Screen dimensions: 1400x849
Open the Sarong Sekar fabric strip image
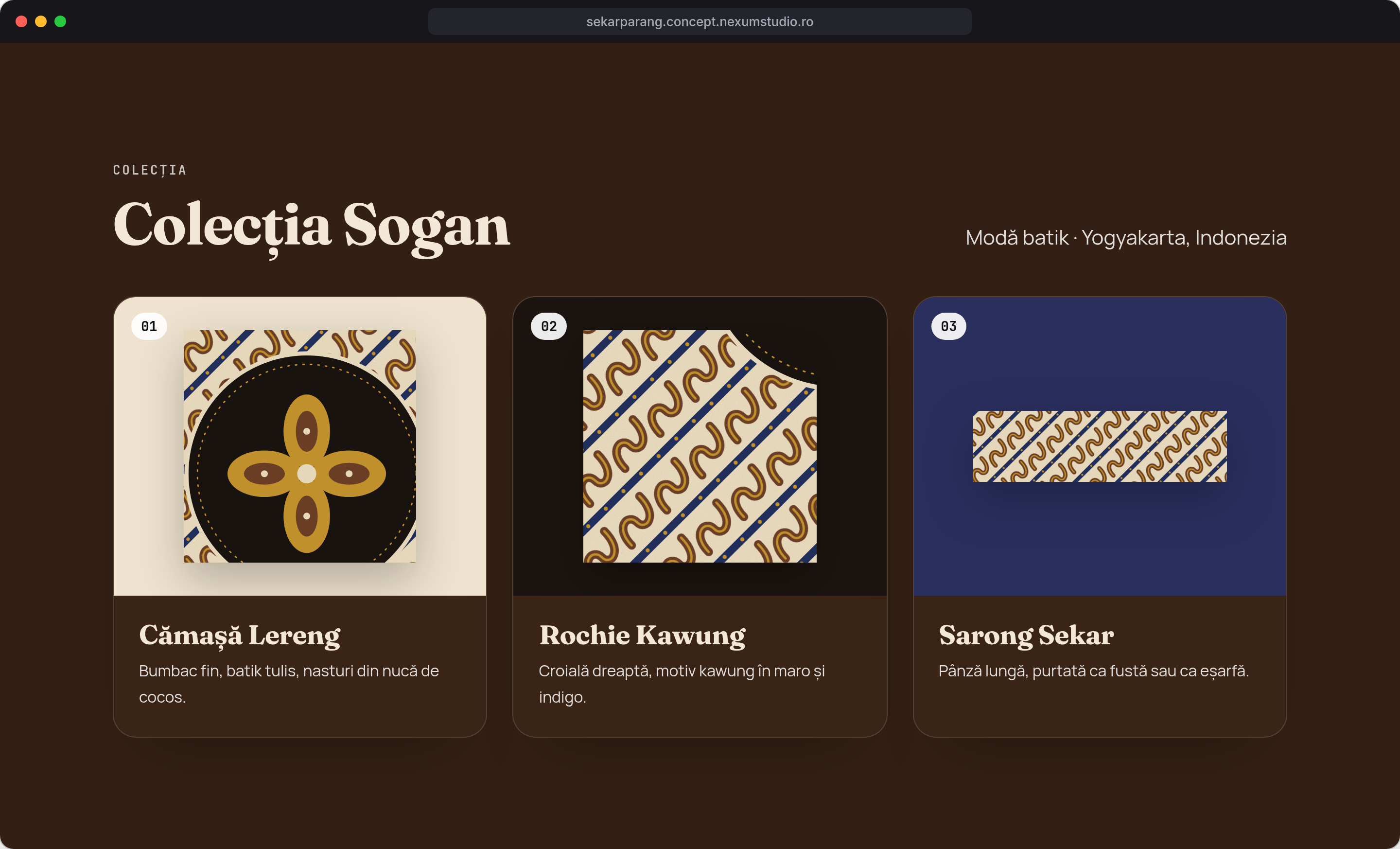[x=1100, y=446]
